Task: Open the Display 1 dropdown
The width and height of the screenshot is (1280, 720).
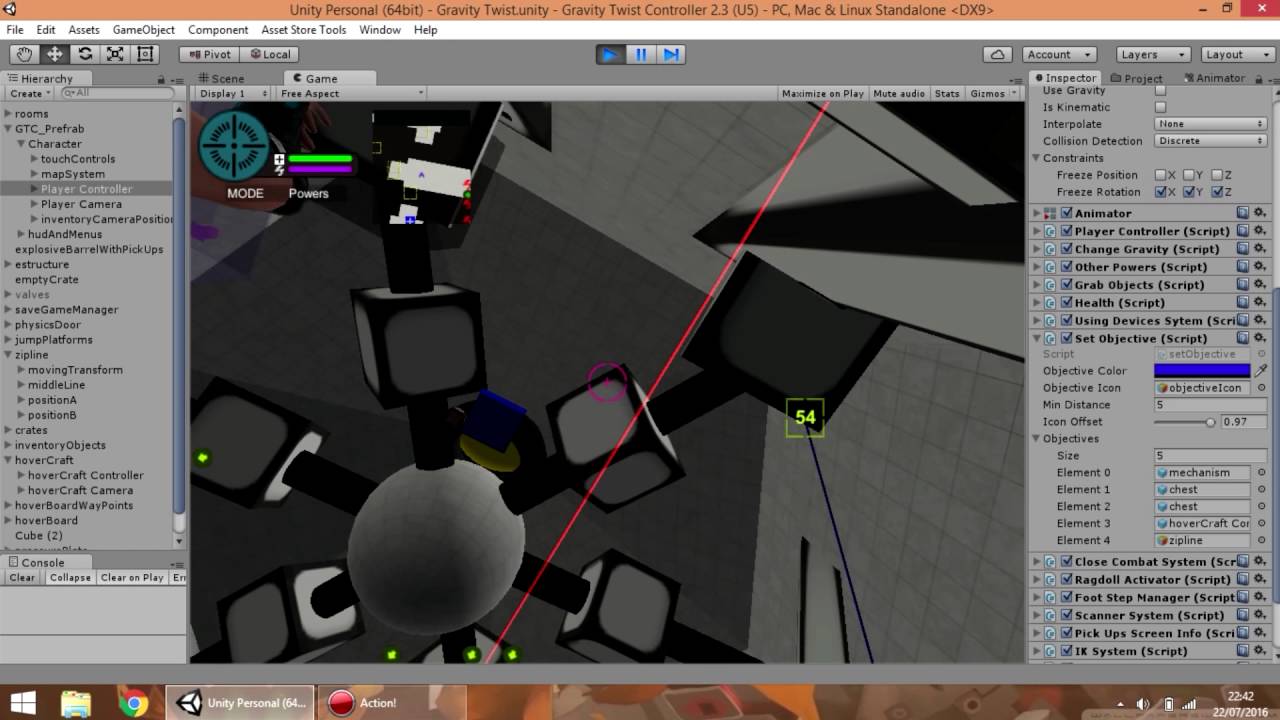Action: tap(233, 93)
